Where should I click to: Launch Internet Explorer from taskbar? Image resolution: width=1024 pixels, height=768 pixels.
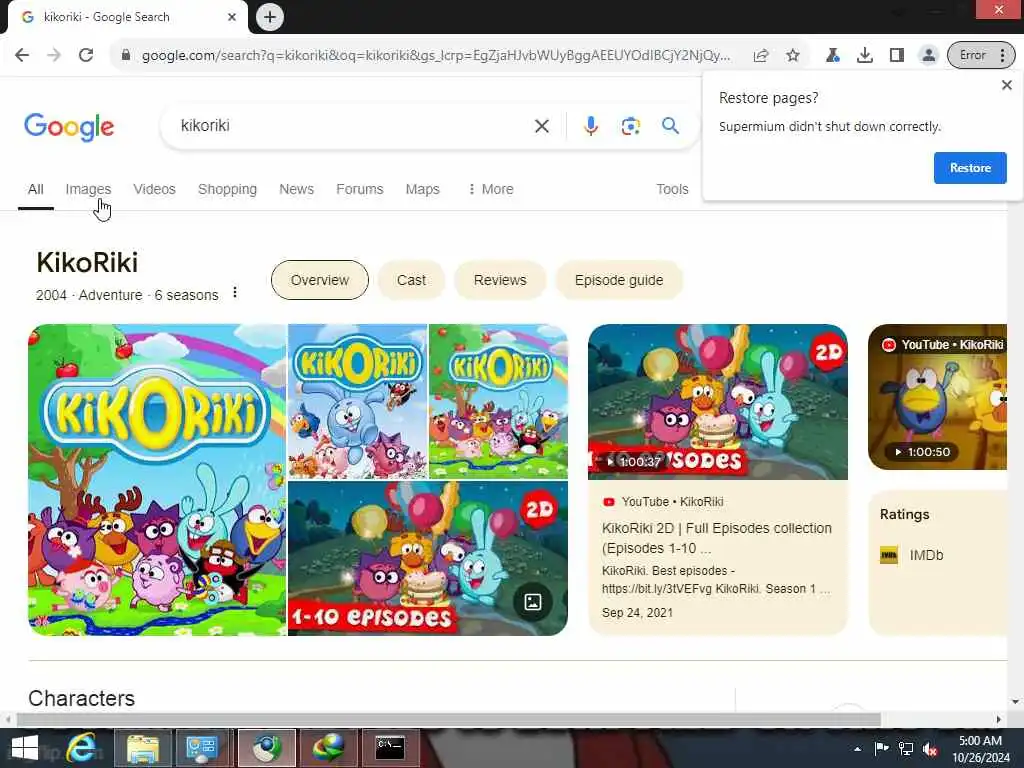[81, 748]
